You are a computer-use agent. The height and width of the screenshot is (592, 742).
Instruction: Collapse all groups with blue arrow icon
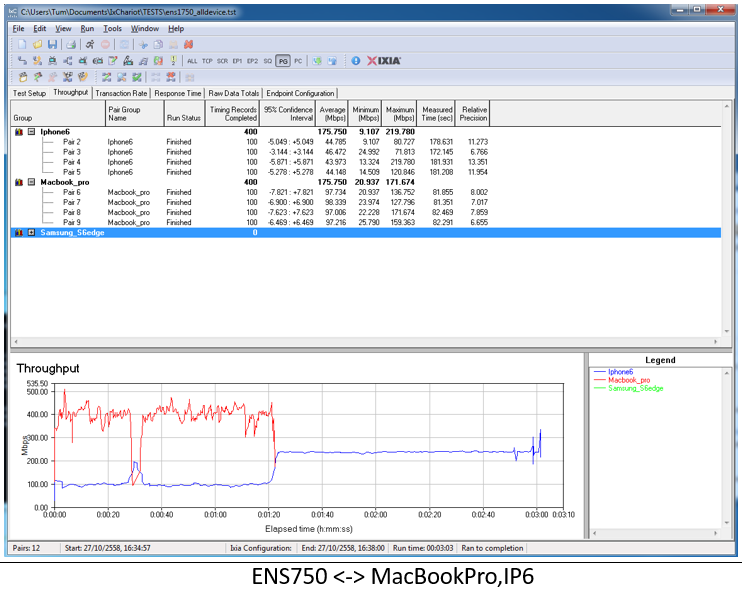[x=332, y=61]
